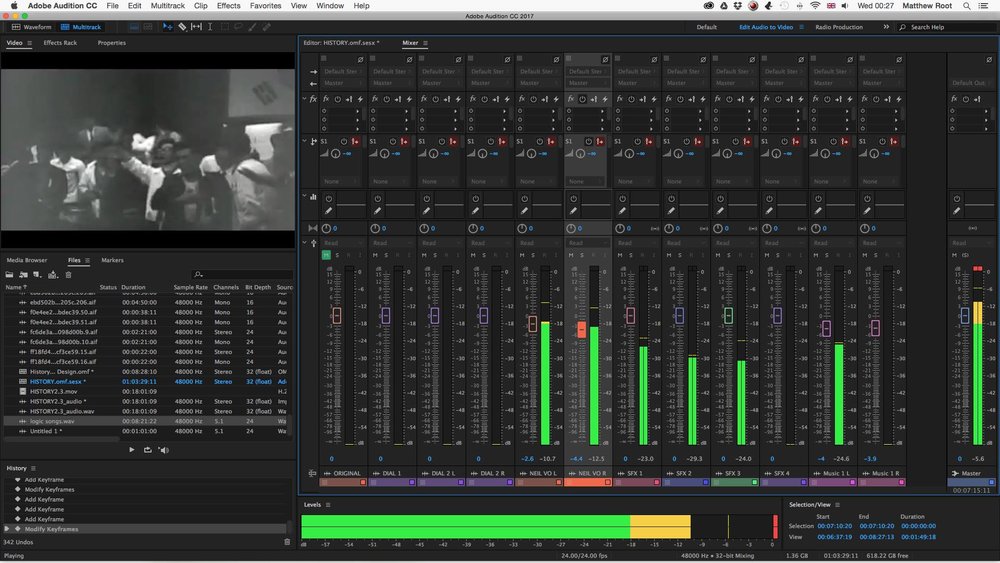Open ORIGINAL track input dropdown Default Stereo

tap(342, 71)
